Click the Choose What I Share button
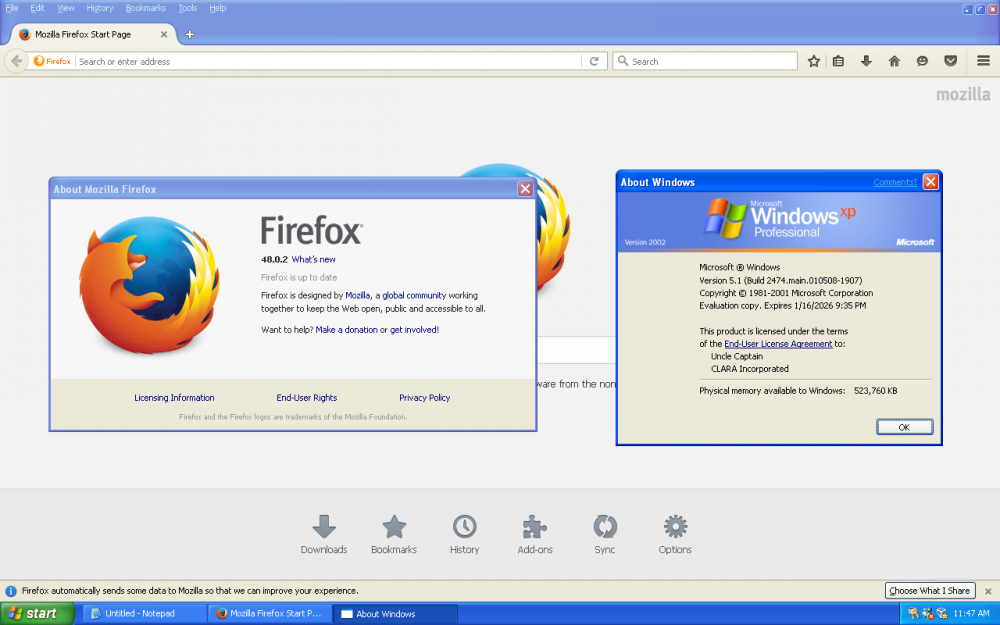 (929, 591)
